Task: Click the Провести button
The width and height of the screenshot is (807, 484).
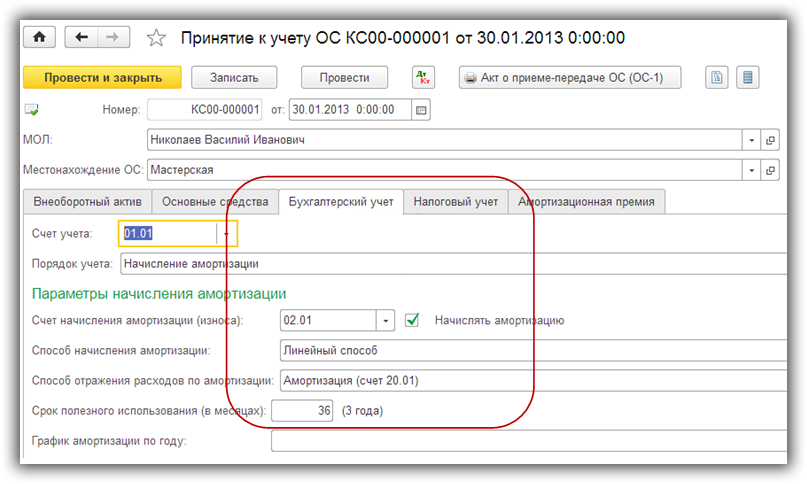Action: (344, 78)
